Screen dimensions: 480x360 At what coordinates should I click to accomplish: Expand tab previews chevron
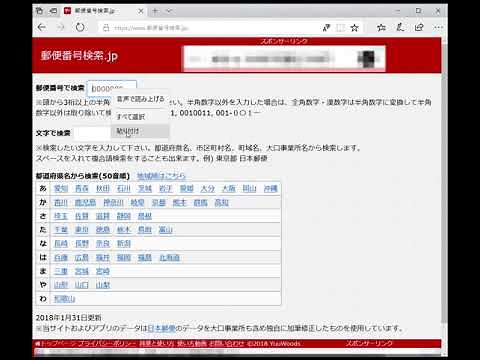point(169,11)
